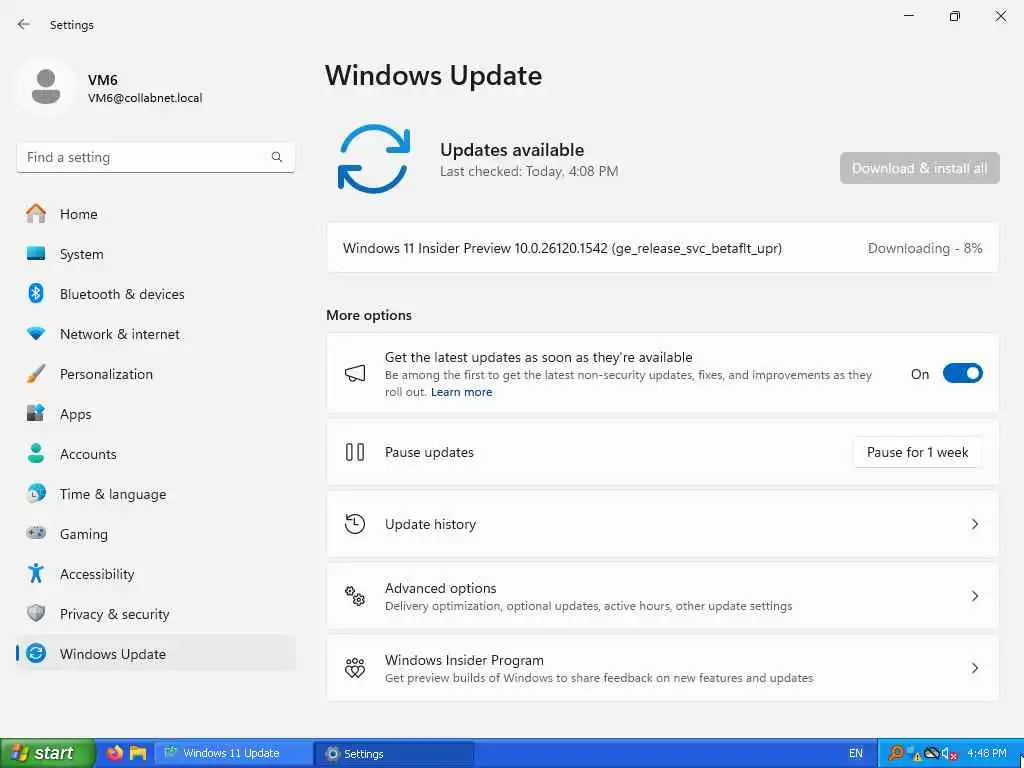Open the Privacy & security label

tap(114, 614)
